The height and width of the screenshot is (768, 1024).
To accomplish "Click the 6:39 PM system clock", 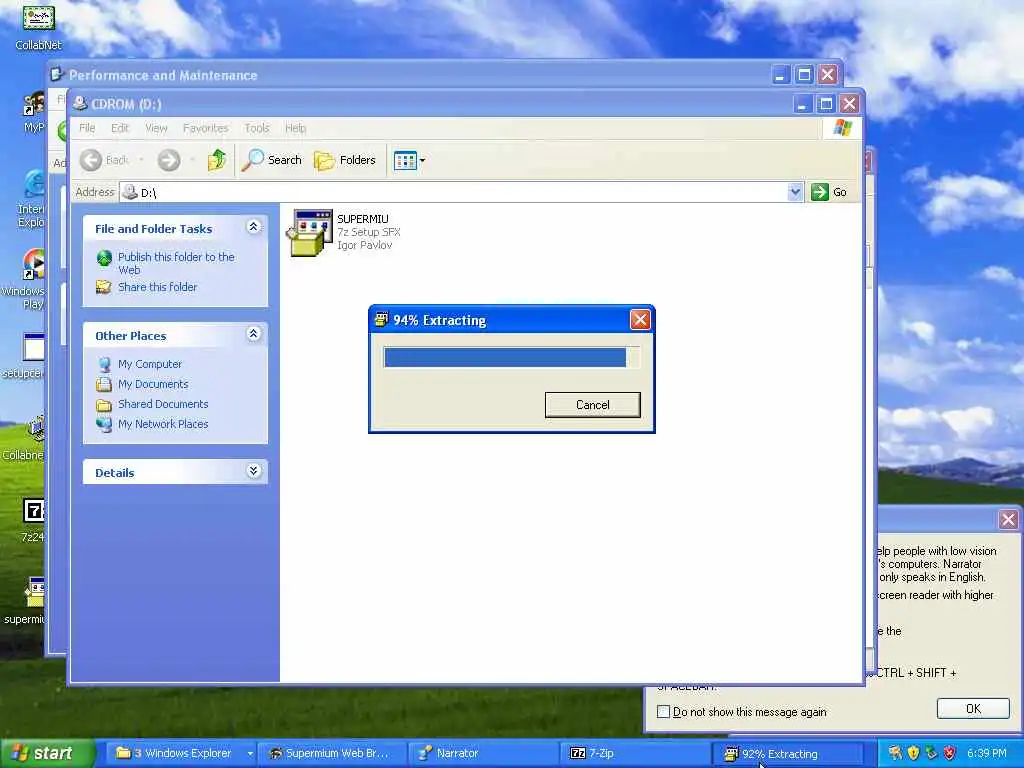I will (x=987, y=753).
